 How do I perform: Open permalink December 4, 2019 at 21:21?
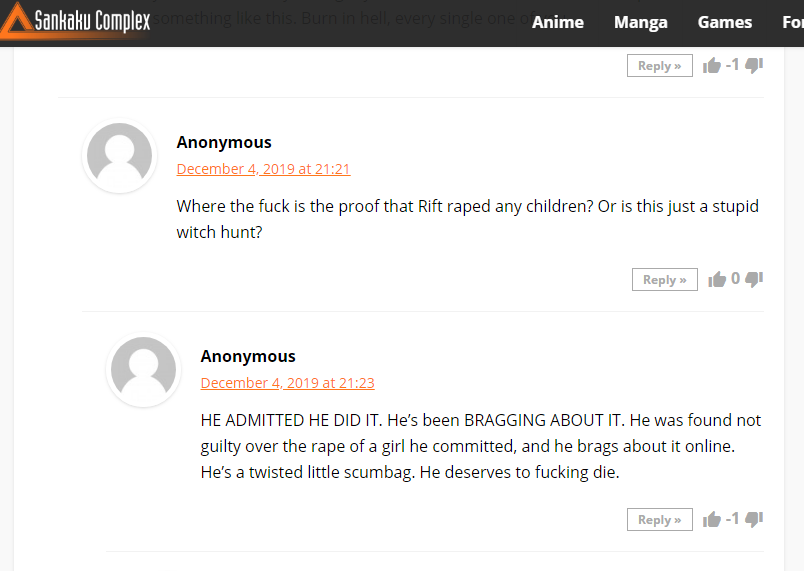(x=264, y=169)
